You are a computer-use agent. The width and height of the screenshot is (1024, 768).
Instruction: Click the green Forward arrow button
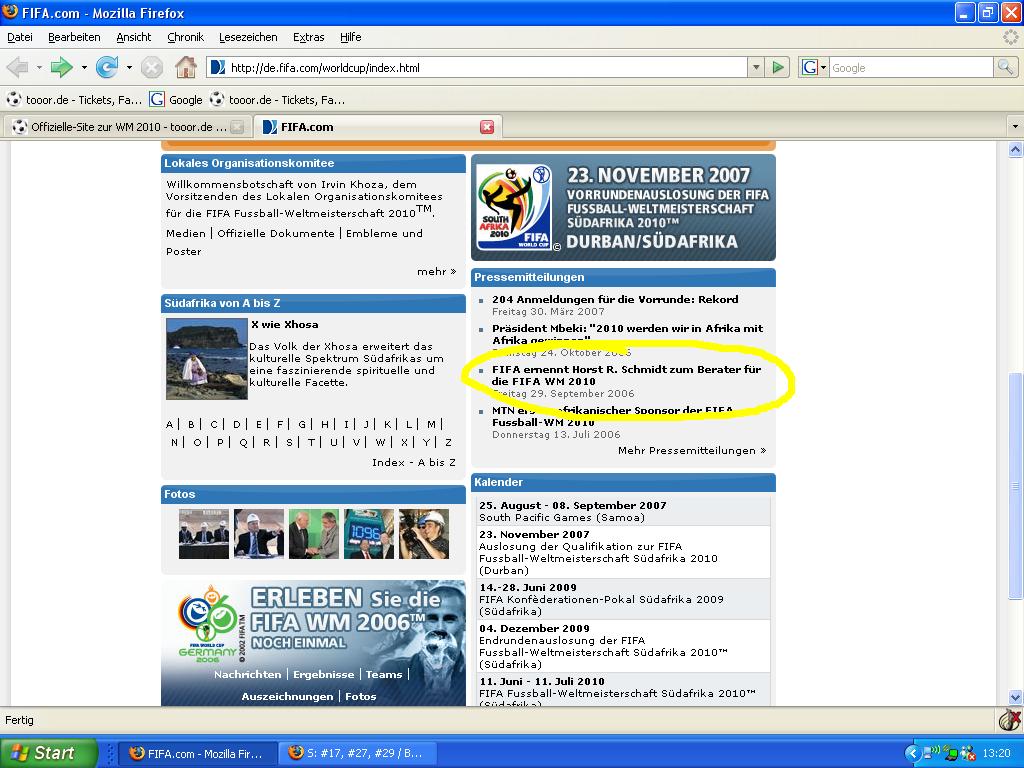[x=61, y=68]
